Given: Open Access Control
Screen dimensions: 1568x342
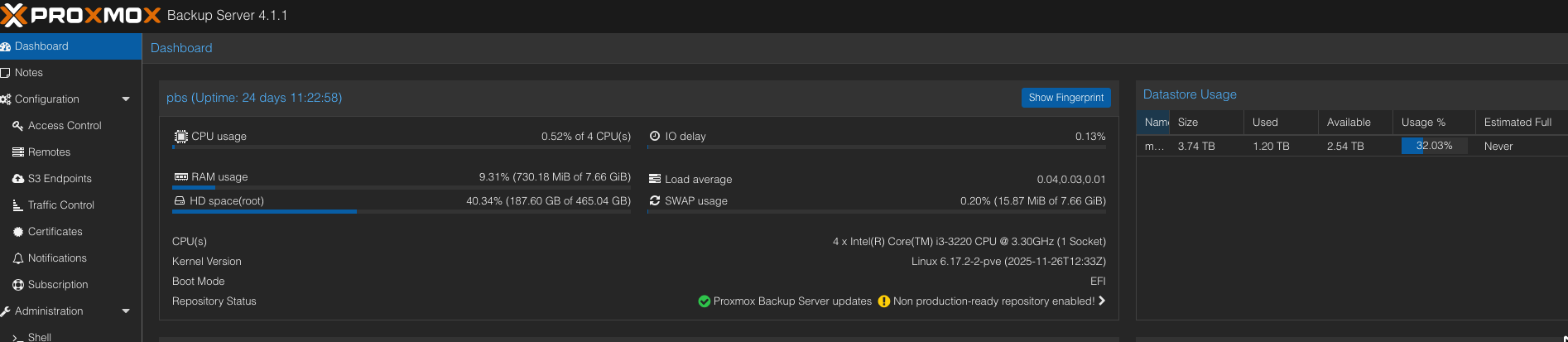Looking at the screenshot, I should coord(70,126).
